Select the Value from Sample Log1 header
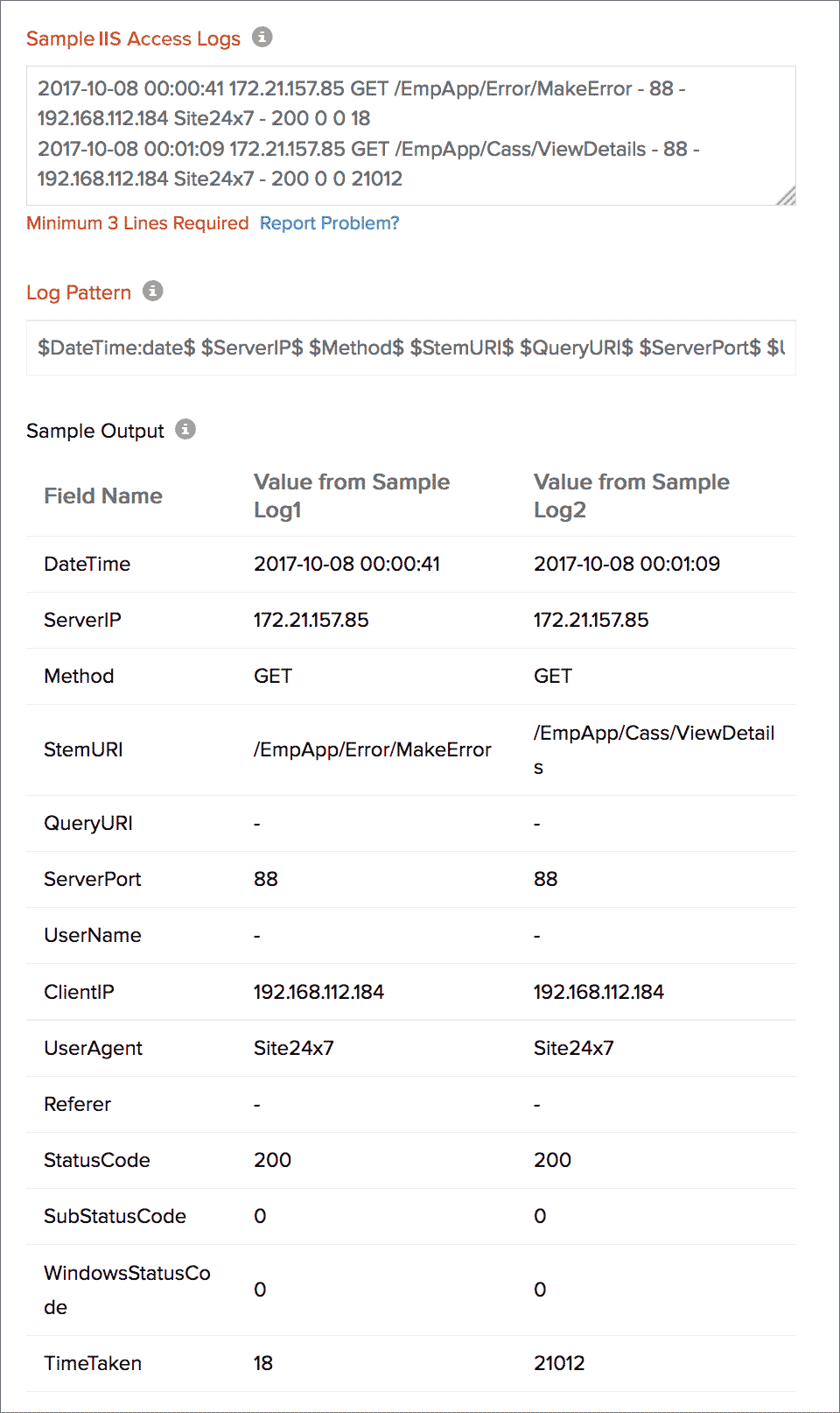840x1413 pixels. (x=352, y=496)
